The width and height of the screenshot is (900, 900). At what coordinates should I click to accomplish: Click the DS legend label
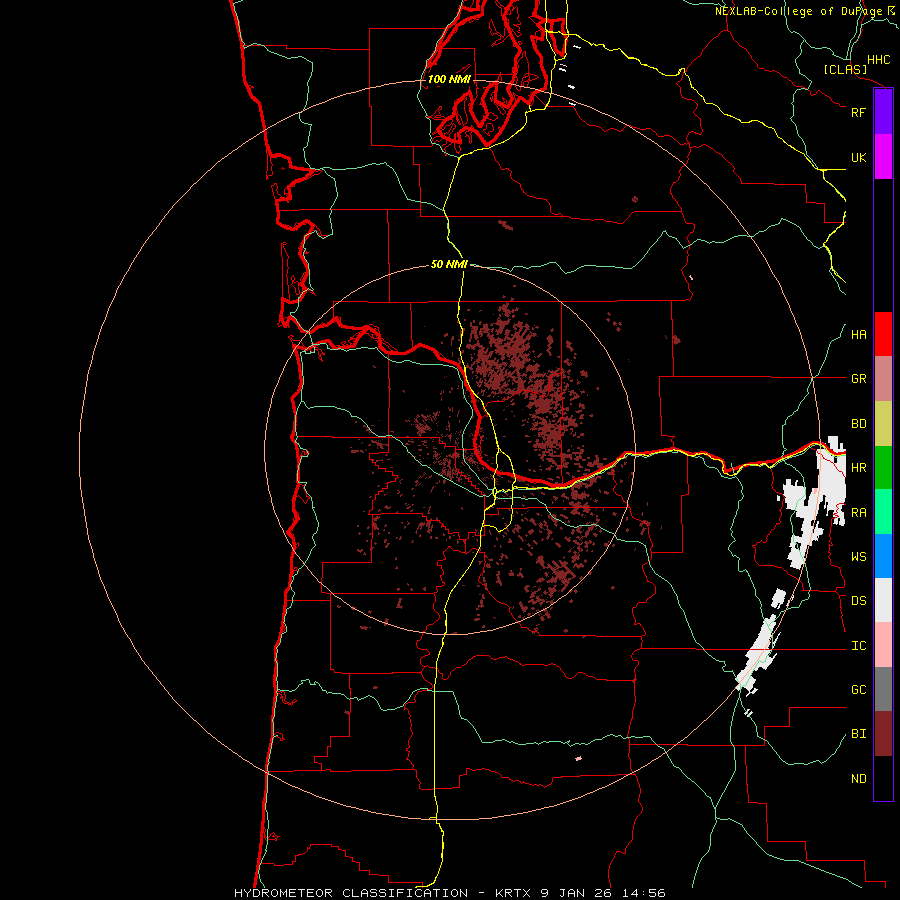point(858,601)
